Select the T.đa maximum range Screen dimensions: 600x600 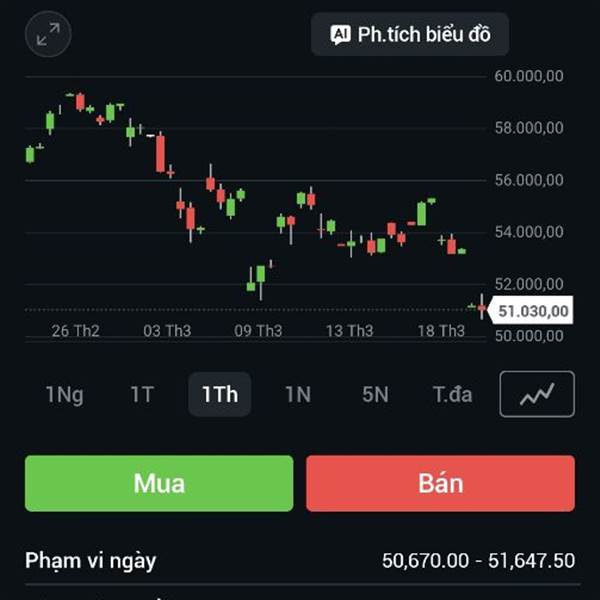pos(452,394)
